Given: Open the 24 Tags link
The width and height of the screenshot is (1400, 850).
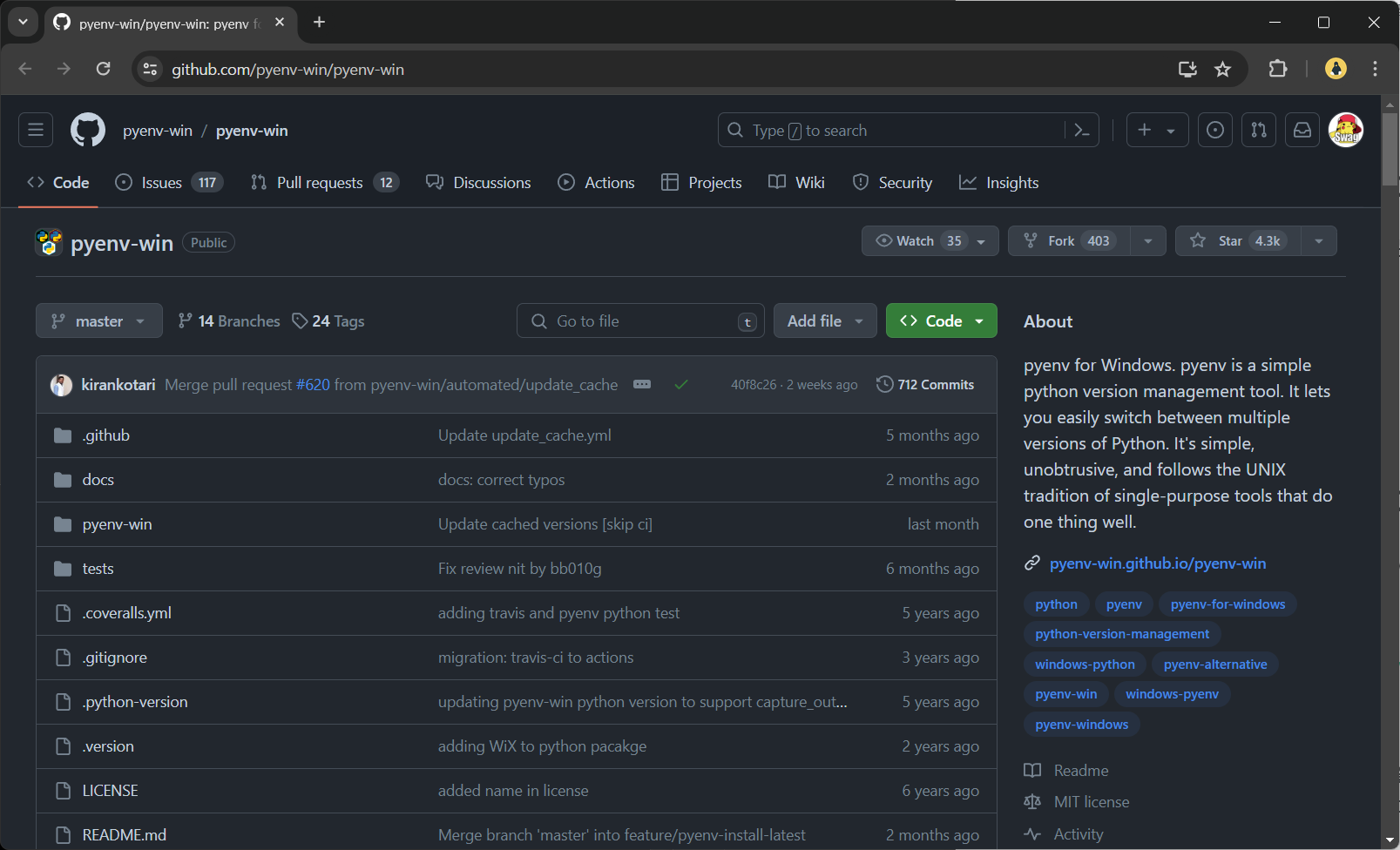Looking at the screenshot, I should coord(328,320).
